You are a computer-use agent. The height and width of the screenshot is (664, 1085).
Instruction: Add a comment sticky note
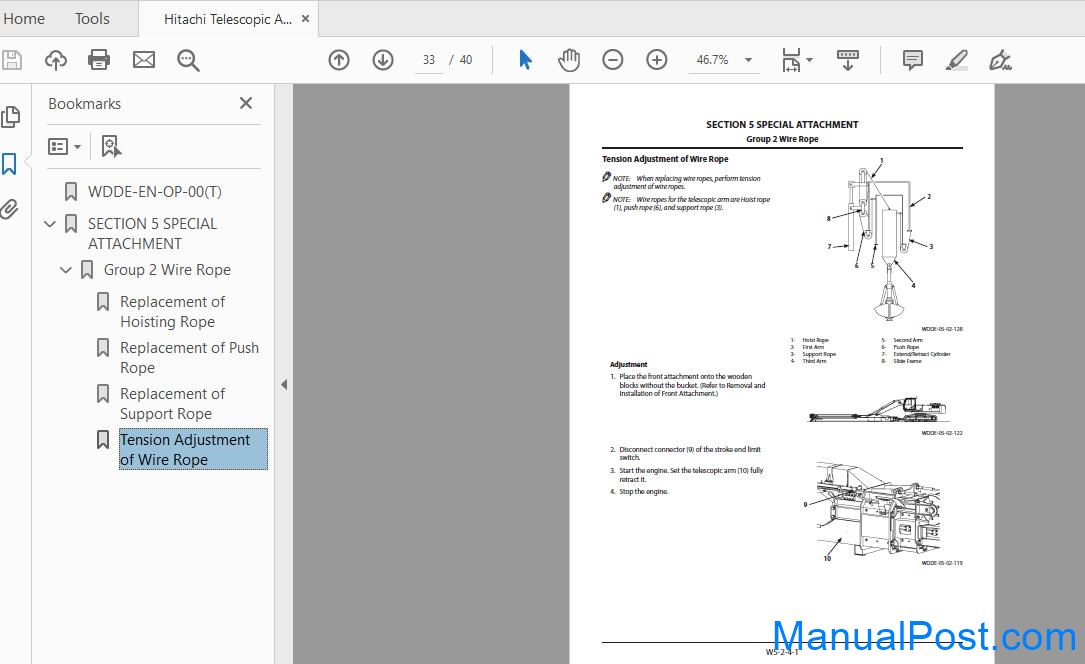[x=913, y=60]
